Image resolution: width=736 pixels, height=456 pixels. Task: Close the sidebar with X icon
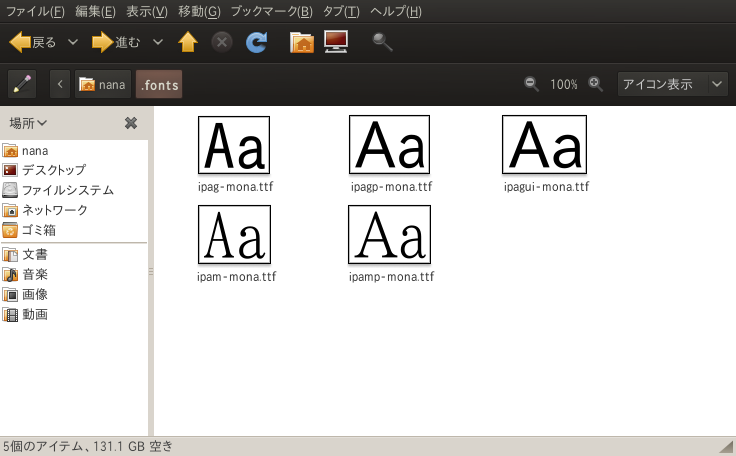131,123
